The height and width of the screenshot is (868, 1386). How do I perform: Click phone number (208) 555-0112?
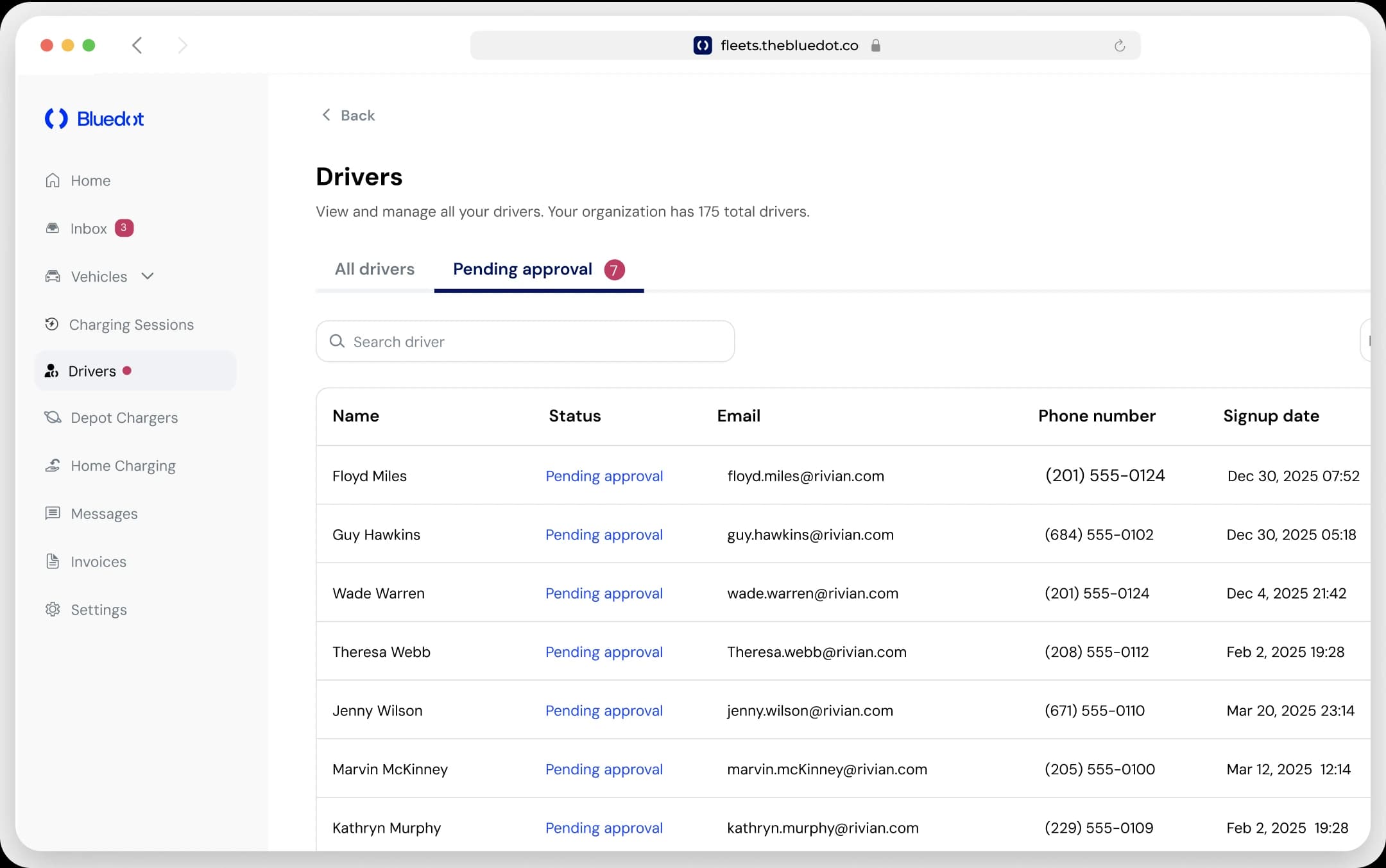click(1097, 652)
